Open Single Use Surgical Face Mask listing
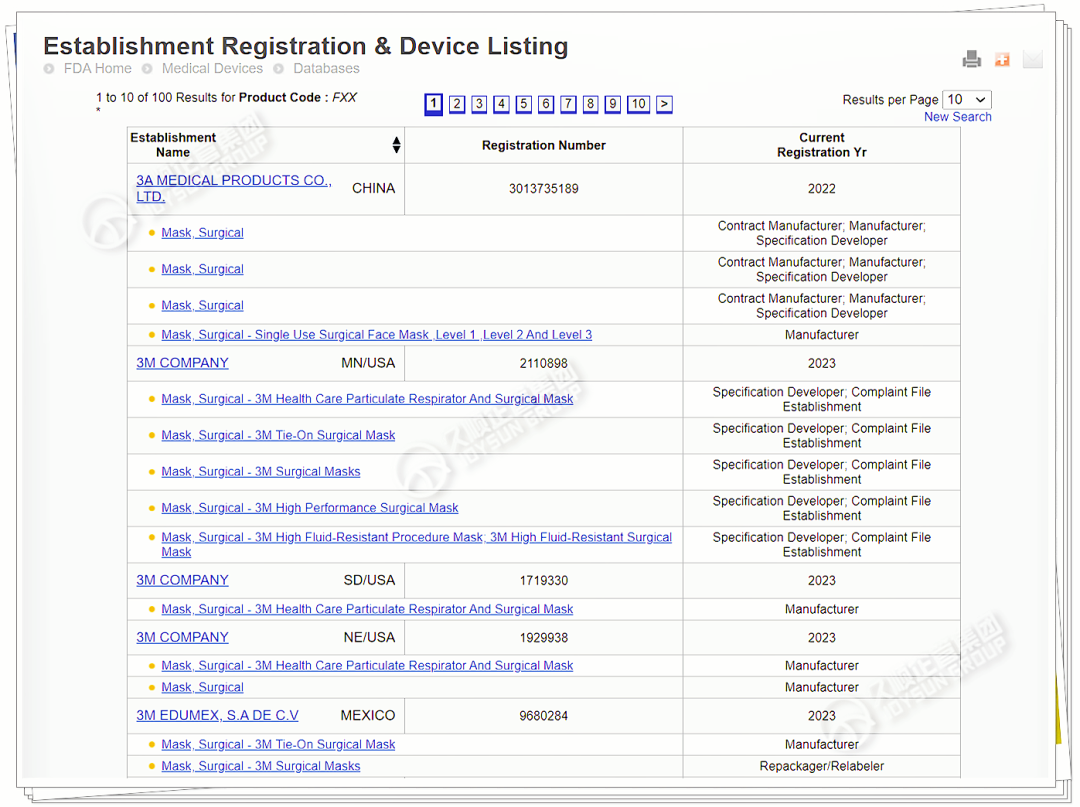Viewport: 1080px width, 807px height. [x=376, y=335]
